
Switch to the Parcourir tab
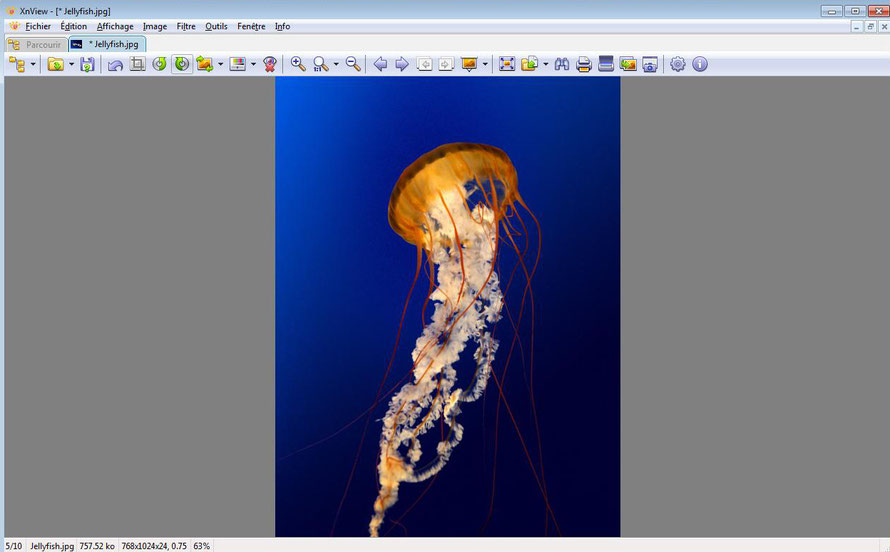36,44
